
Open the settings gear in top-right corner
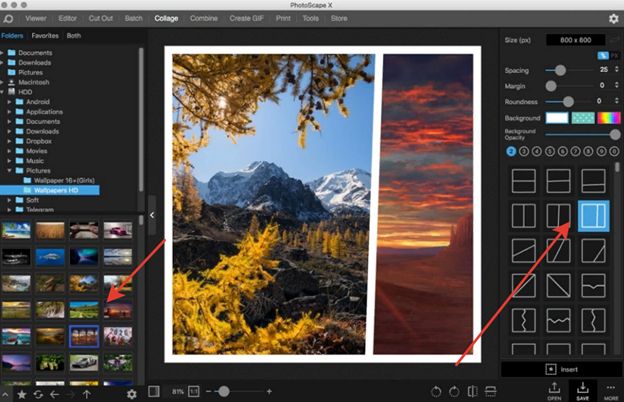[x=613, y=18]
